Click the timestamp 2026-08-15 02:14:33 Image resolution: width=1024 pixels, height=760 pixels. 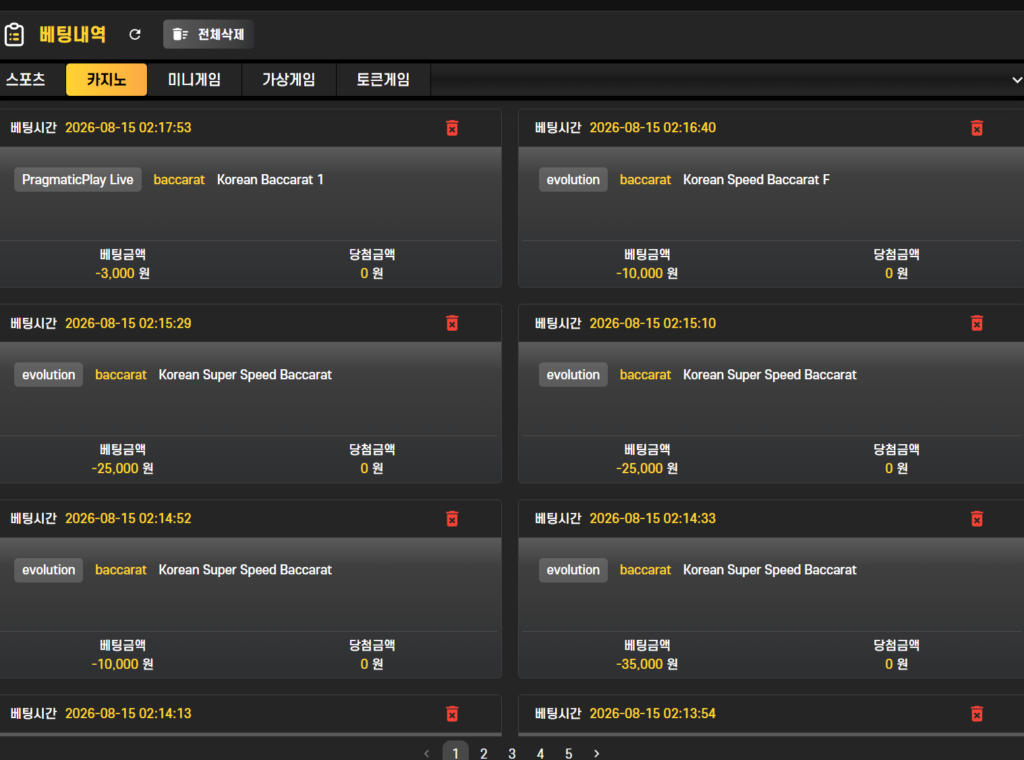click(652, 518)
